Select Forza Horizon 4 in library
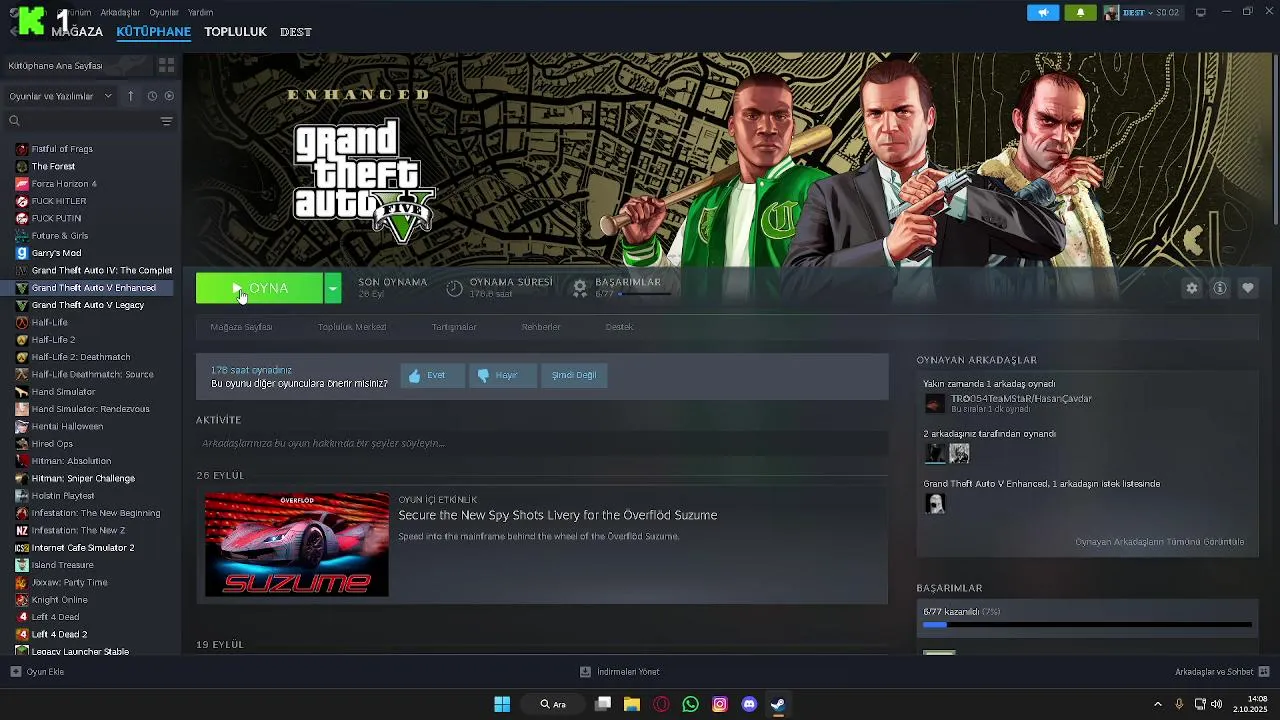The image size is (1280, 720). tap(64, 184)
